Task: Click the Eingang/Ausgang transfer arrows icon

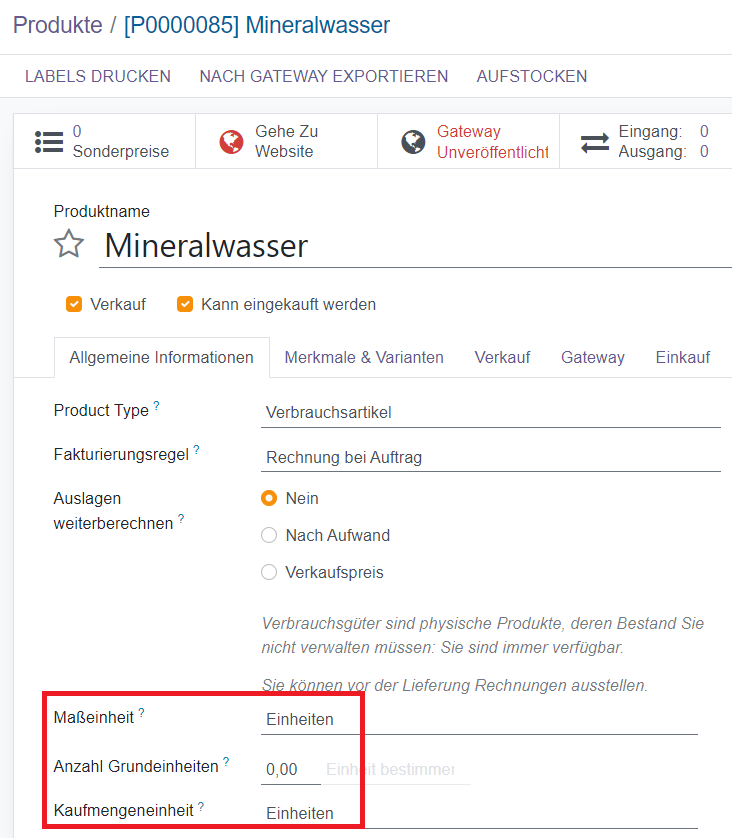Action: click(595, 142)
